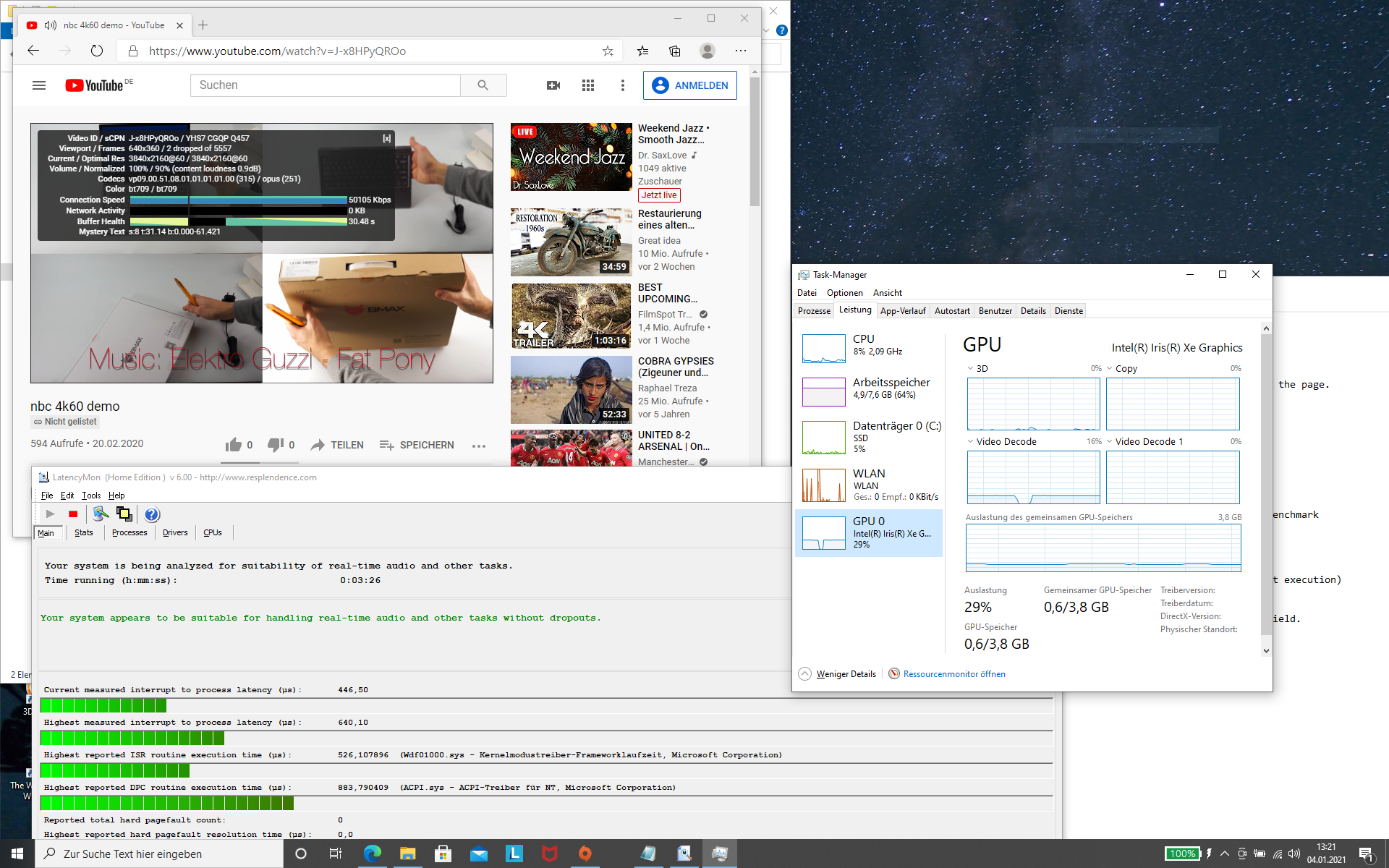The image size is (1389, 868).
Task: Switch to LatencyMon Stats tab
Action: (x=84, y=532)
